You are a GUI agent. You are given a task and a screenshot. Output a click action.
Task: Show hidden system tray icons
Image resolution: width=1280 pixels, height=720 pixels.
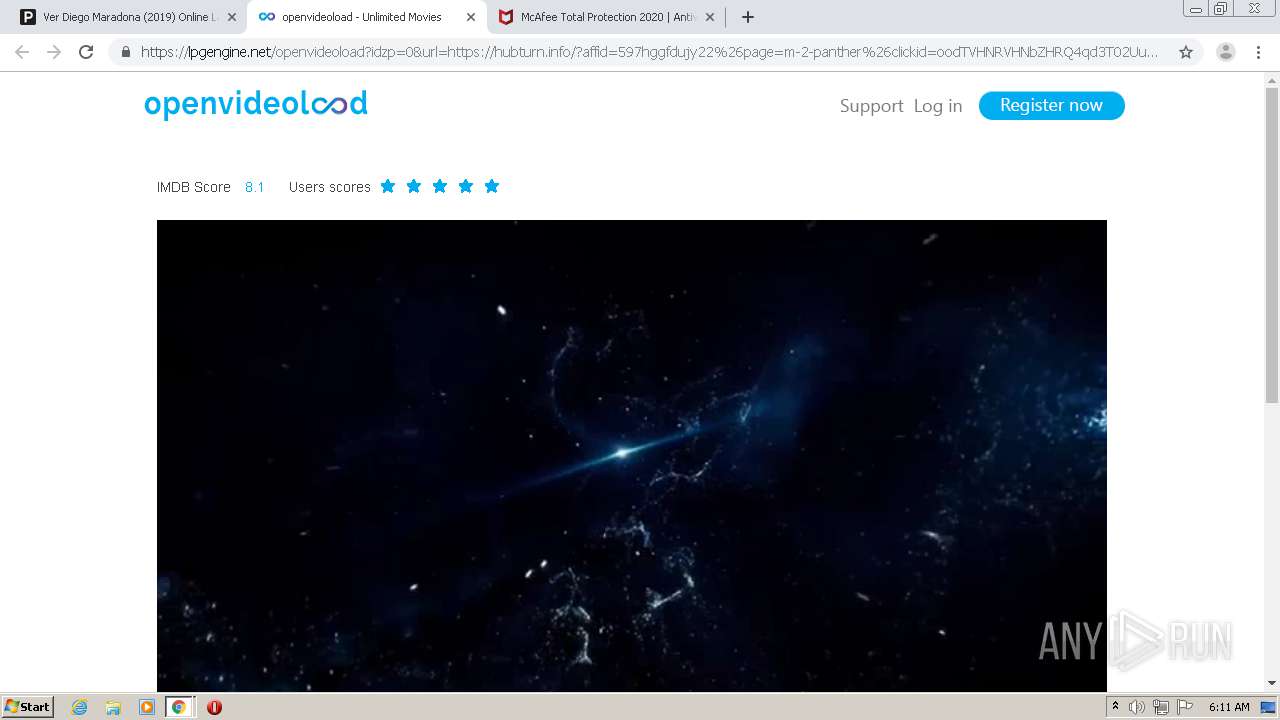coord(1115,707)
